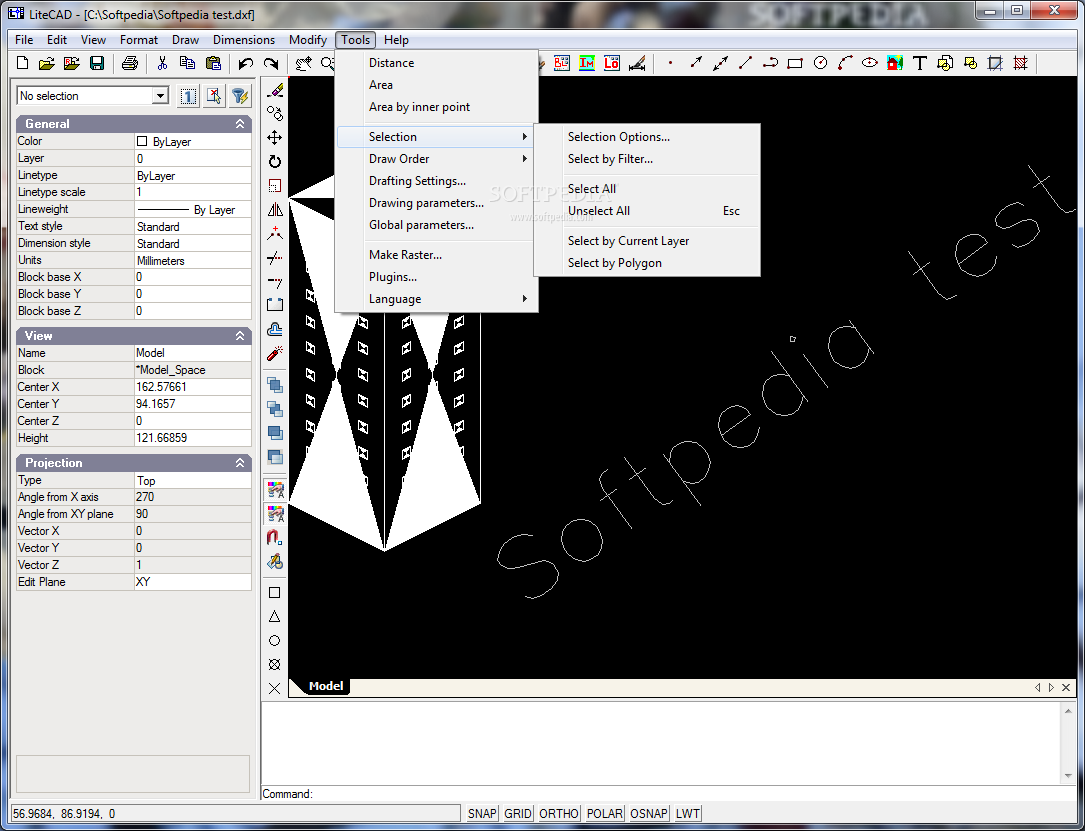Select the Polyline draw tool
Image resolution: width=1085 pixels, height=831 pixels.
pos(770,64)
